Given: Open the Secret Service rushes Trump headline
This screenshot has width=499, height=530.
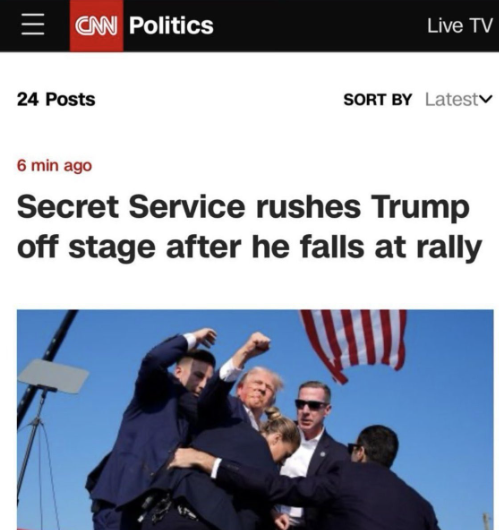Looking at the screenshot, I should pyautogui.click(x=250, y=227).
